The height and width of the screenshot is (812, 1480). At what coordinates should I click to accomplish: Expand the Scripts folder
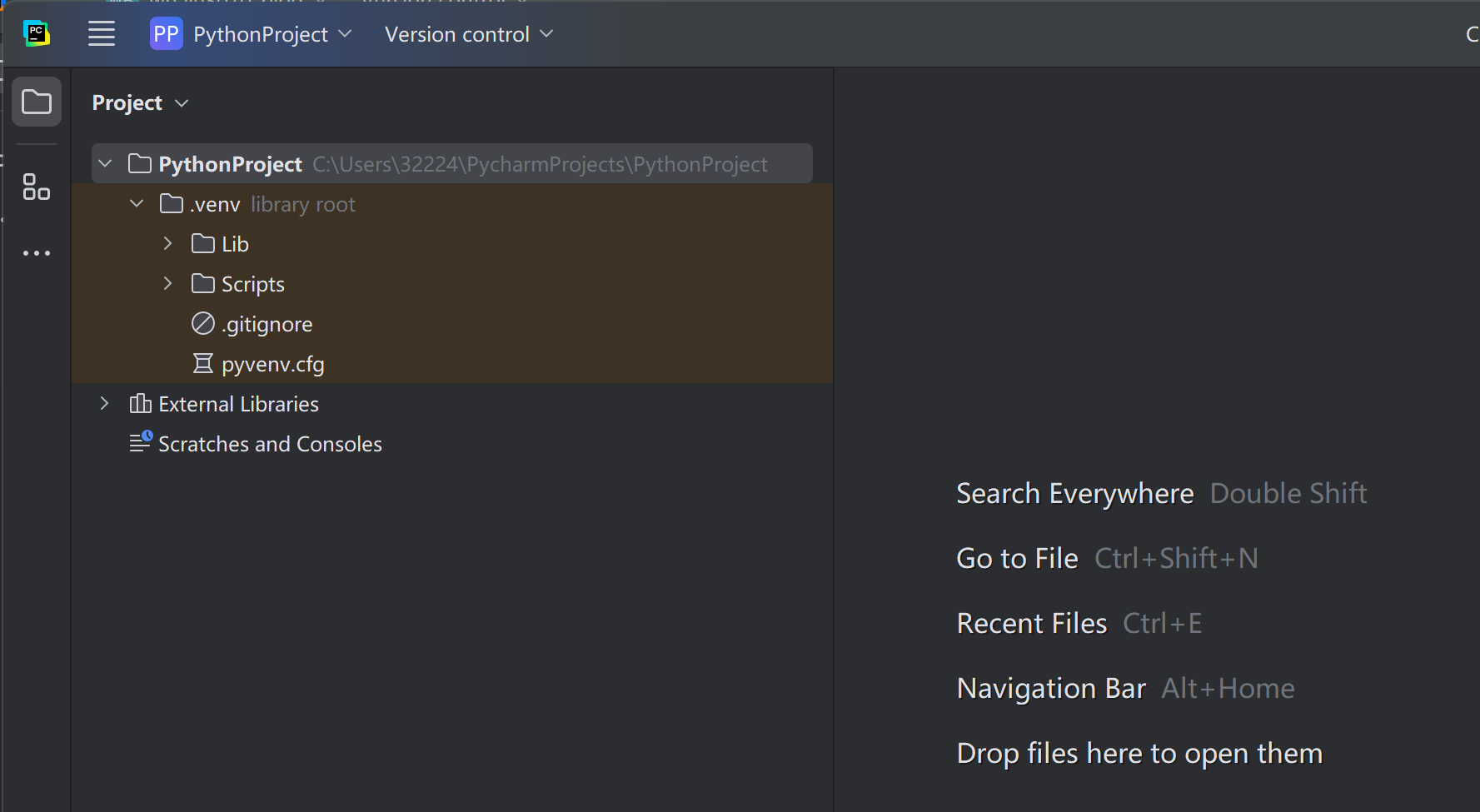[167, 283]
